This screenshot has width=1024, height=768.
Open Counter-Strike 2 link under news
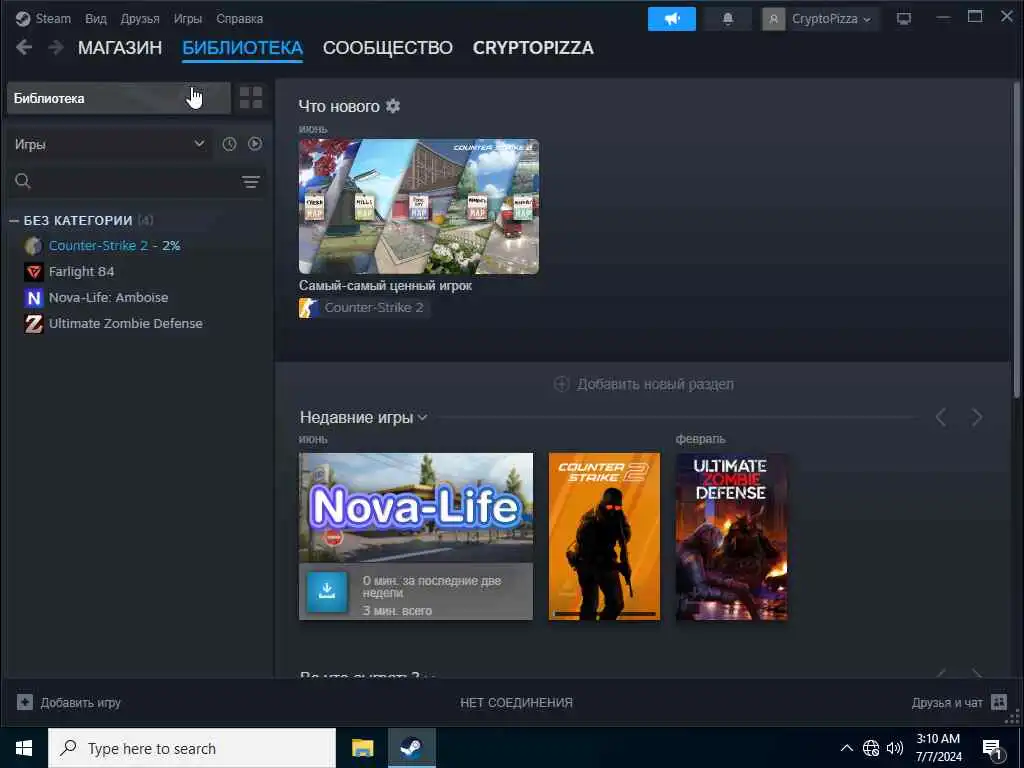pyautogui.click(x=374, y=308)
